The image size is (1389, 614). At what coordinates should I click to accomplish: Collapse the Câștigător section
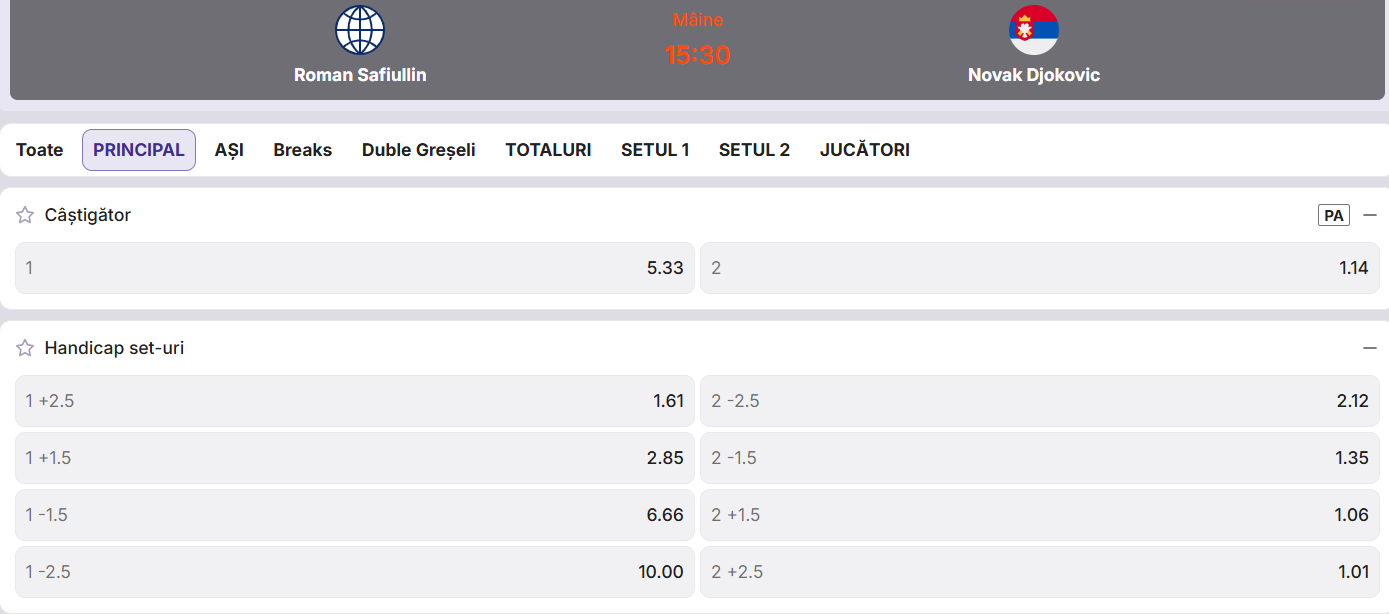[x=1370, y=215]
